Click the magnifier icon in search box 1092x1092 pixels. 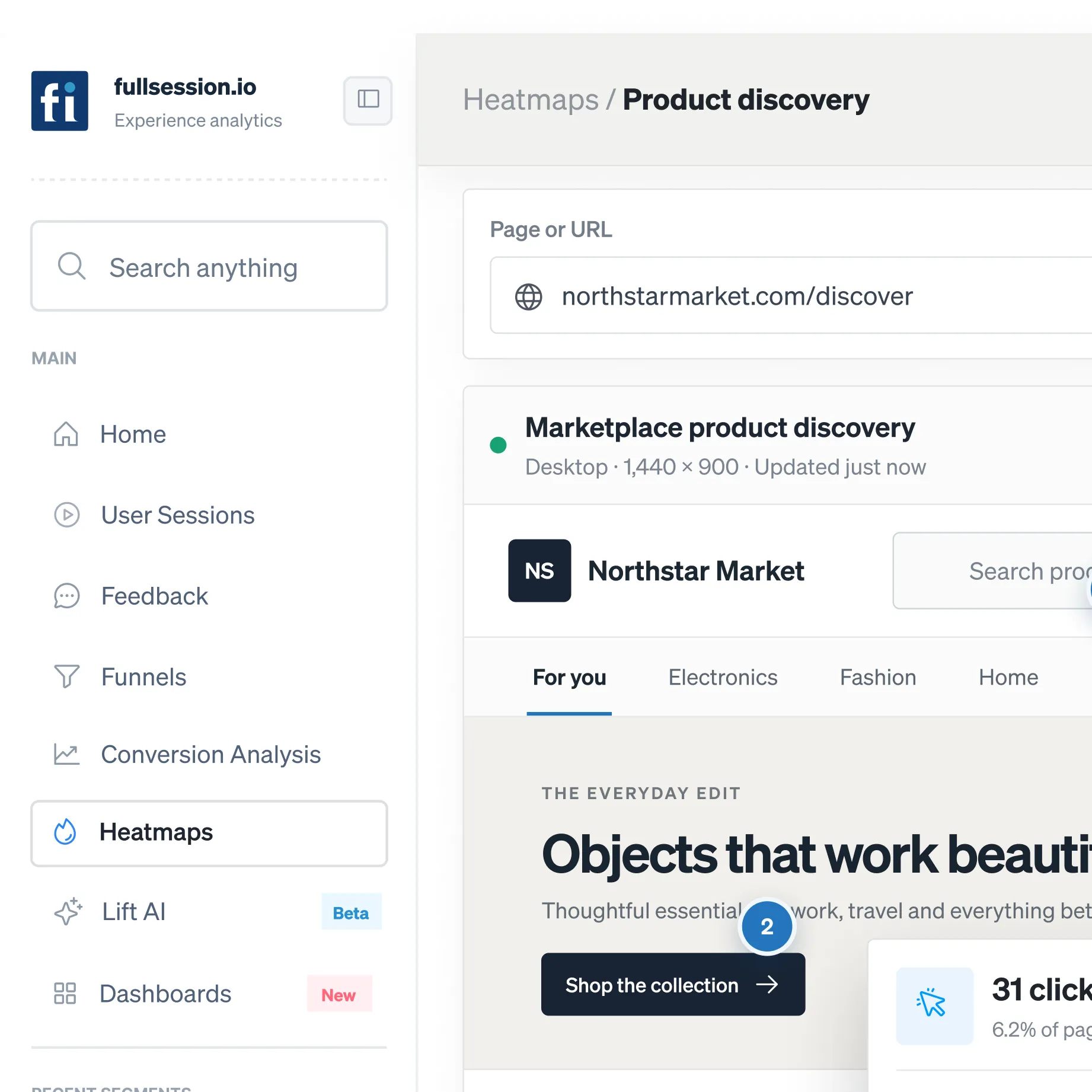[72, 266]
